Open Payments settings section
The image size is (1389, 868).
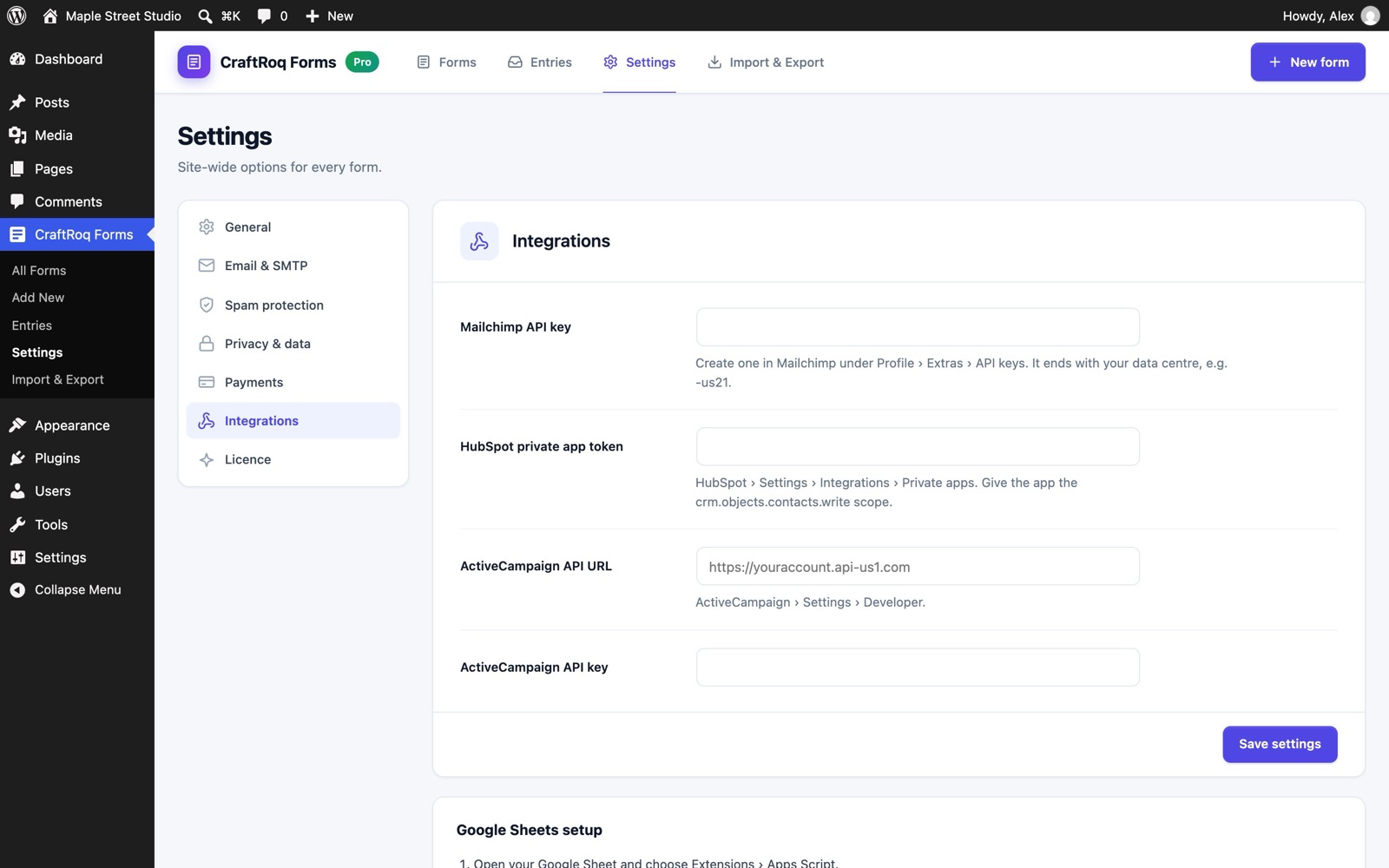coord(293,382)
